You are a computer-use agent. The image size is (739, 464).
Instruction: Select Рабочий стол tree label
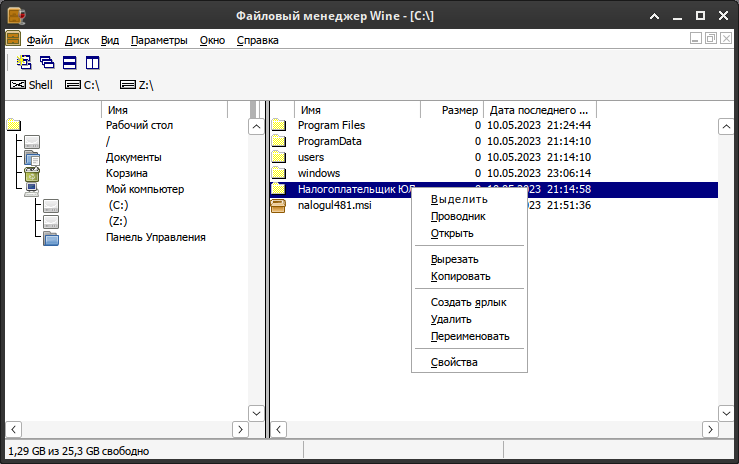(140, 125)
